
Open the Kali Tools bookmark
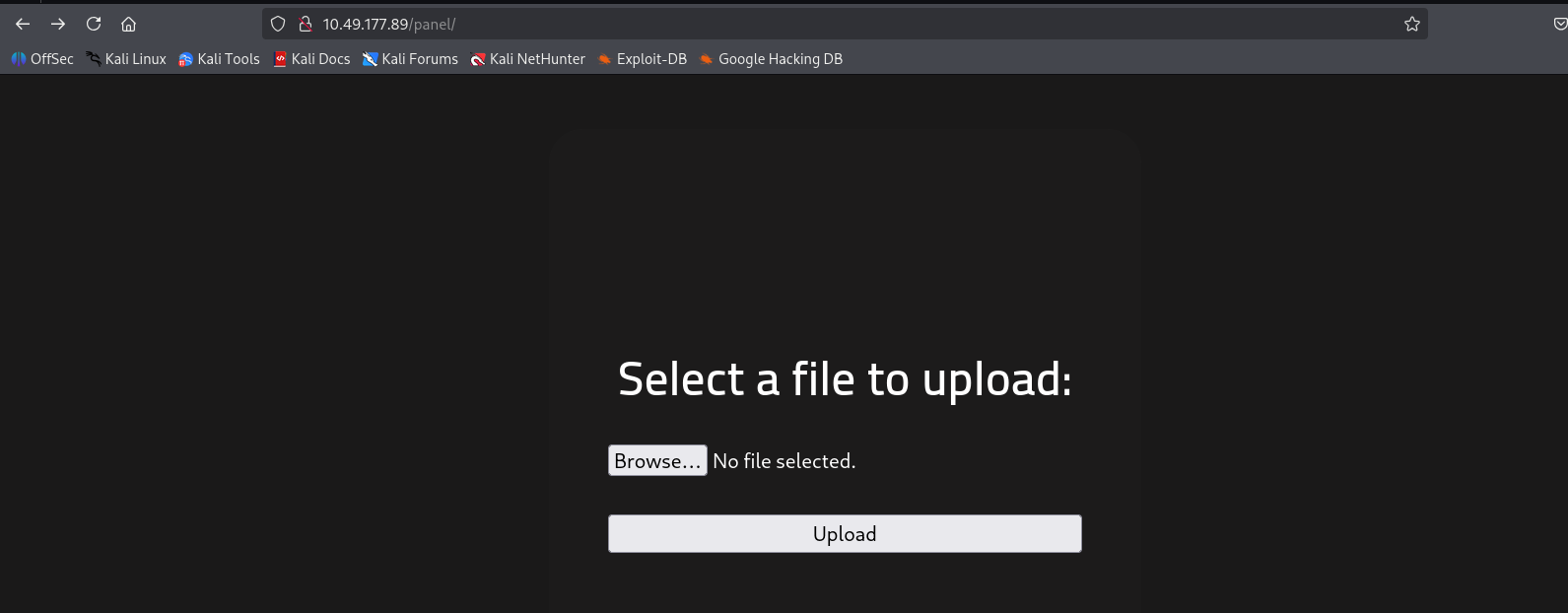coord(219,59)
